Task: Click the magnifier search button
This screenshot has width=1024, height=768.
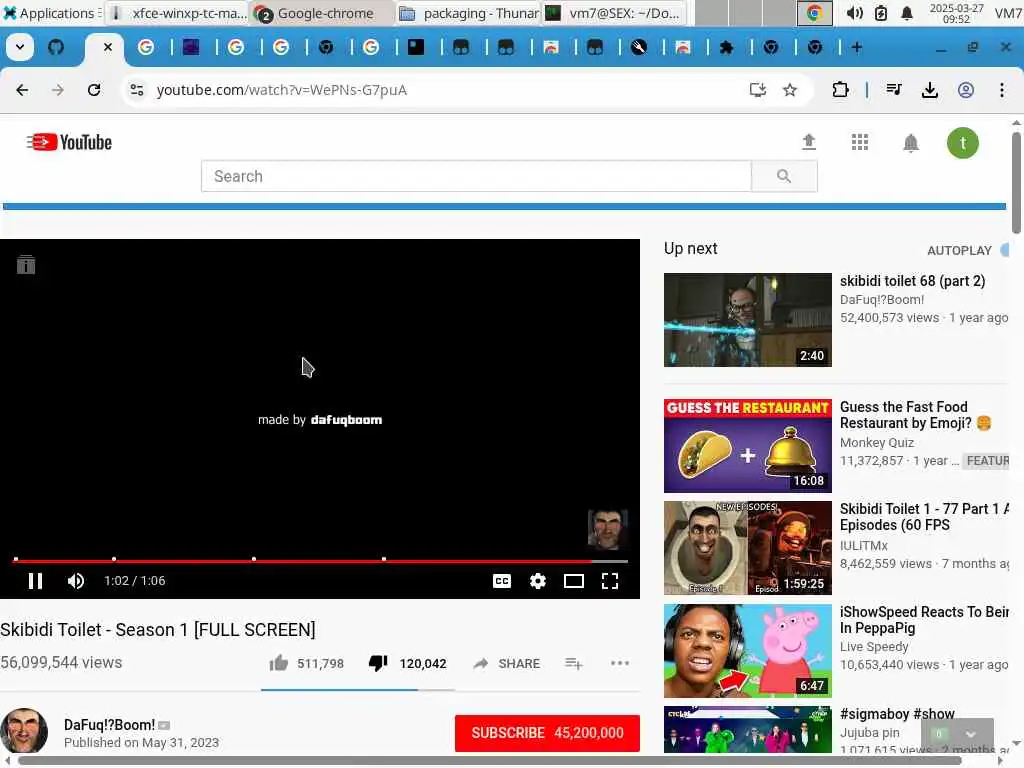Action: pyautogui.click(x=784, y=176)
